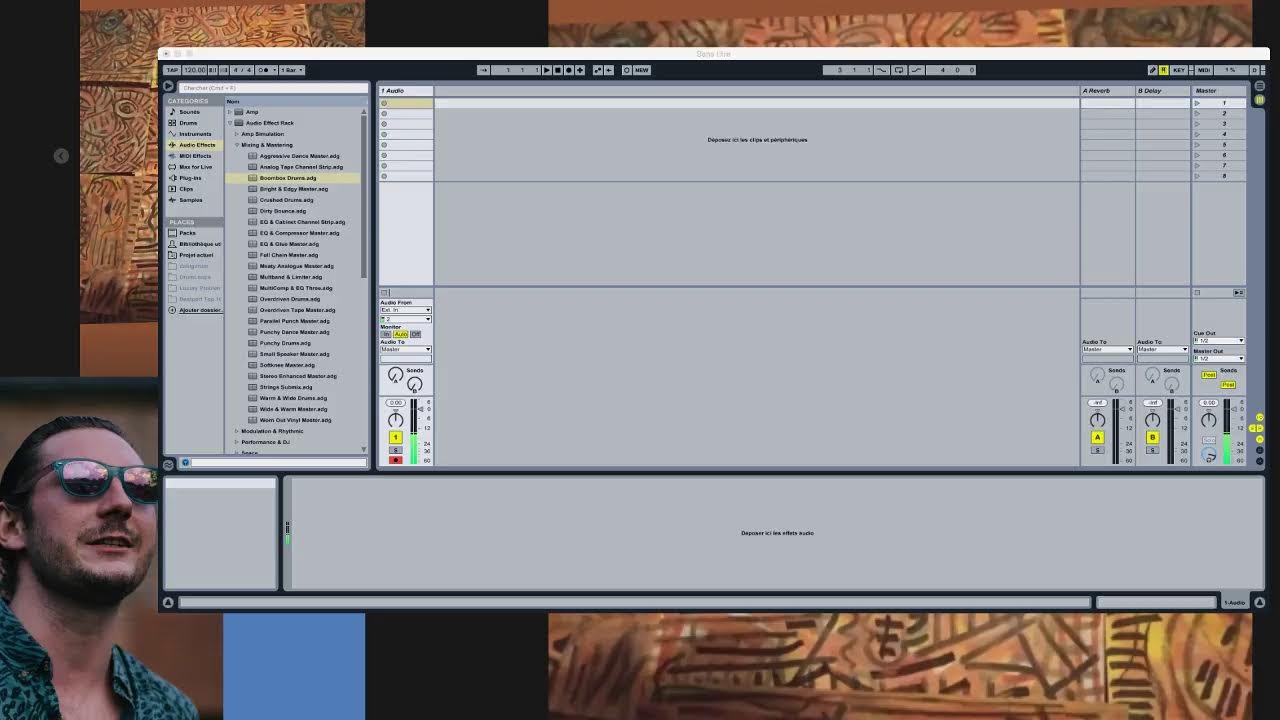Click the session record circle button
This screenshot has width=1280, height=720.
point(626,70)
